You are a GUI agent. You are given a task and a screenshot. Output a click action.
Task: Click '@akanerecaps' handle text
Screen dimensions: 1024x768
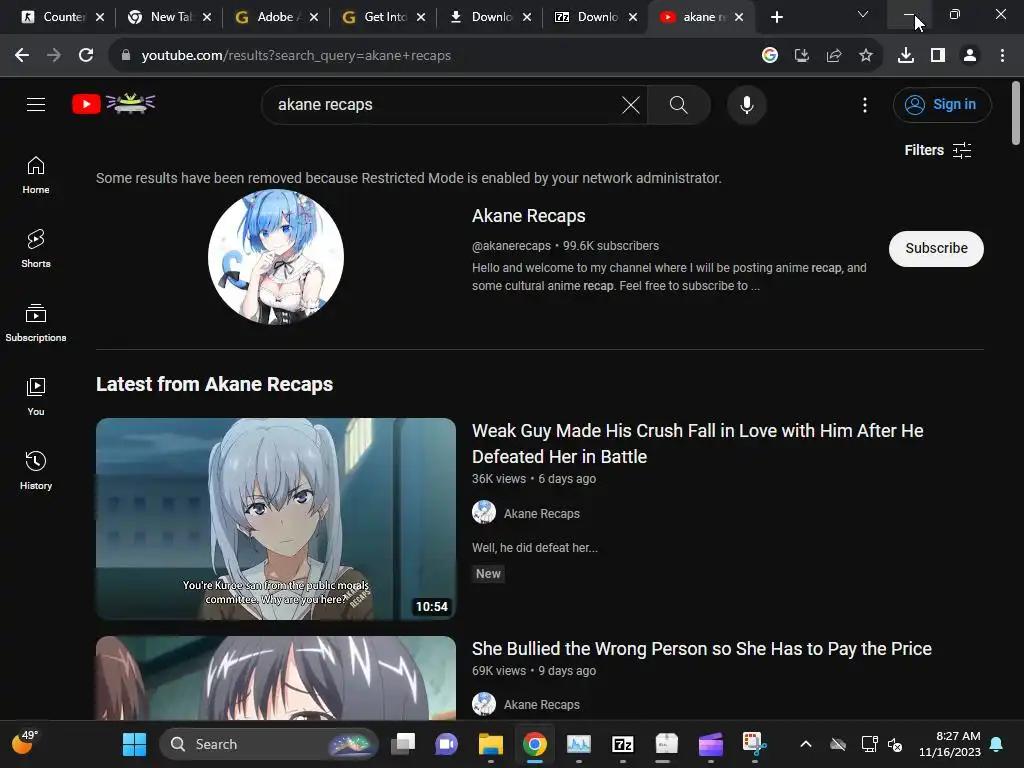[x=511, y=246]
